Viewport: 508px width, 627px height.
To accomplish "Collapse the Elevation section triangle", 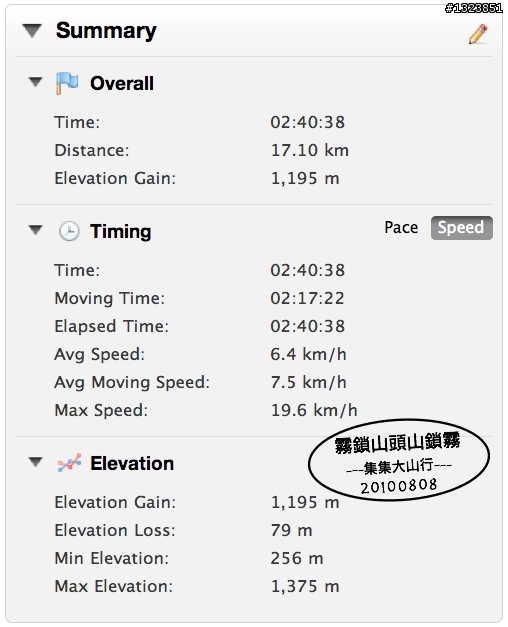I will pyautogui.click(x=36, y=462).
